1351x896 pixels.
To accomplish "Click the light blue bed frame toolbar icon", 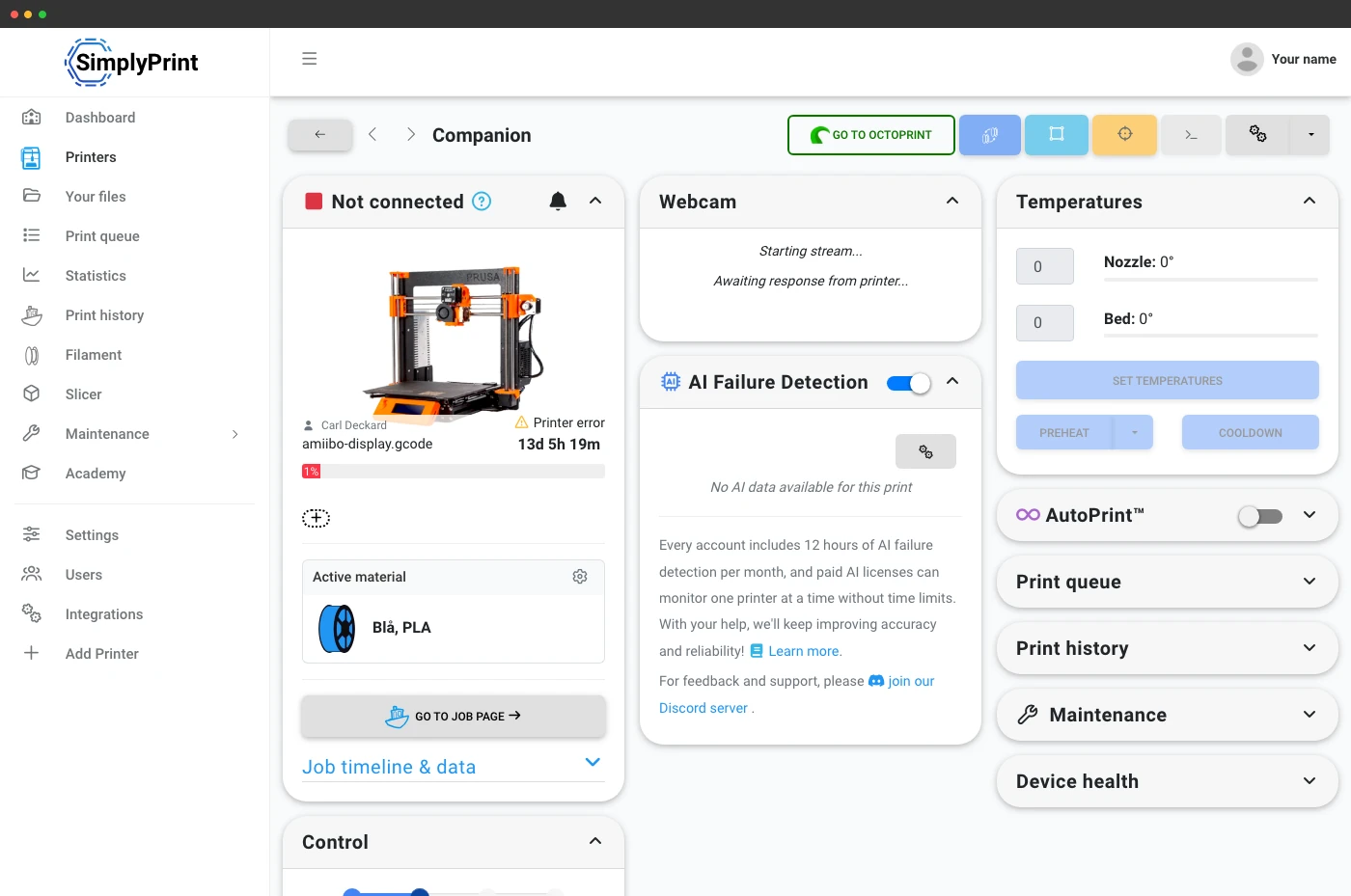I will point(1057,135).
